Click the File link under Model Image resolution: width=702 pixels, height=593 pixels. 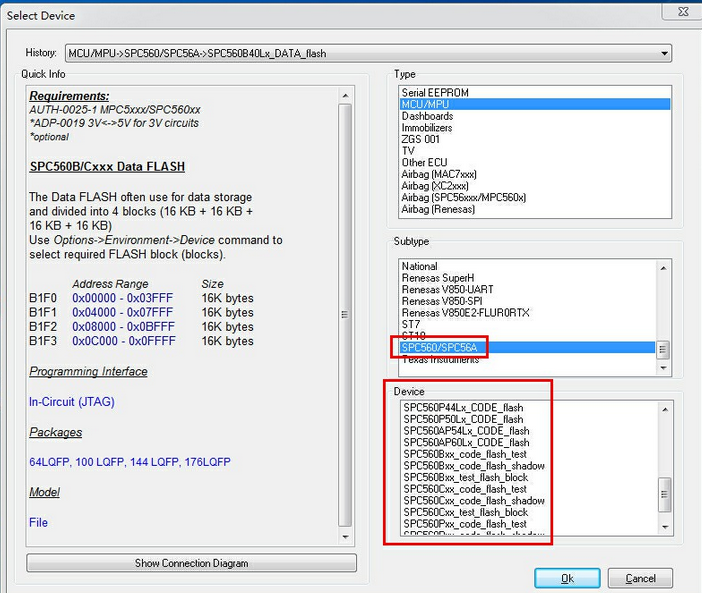[39, 522]
